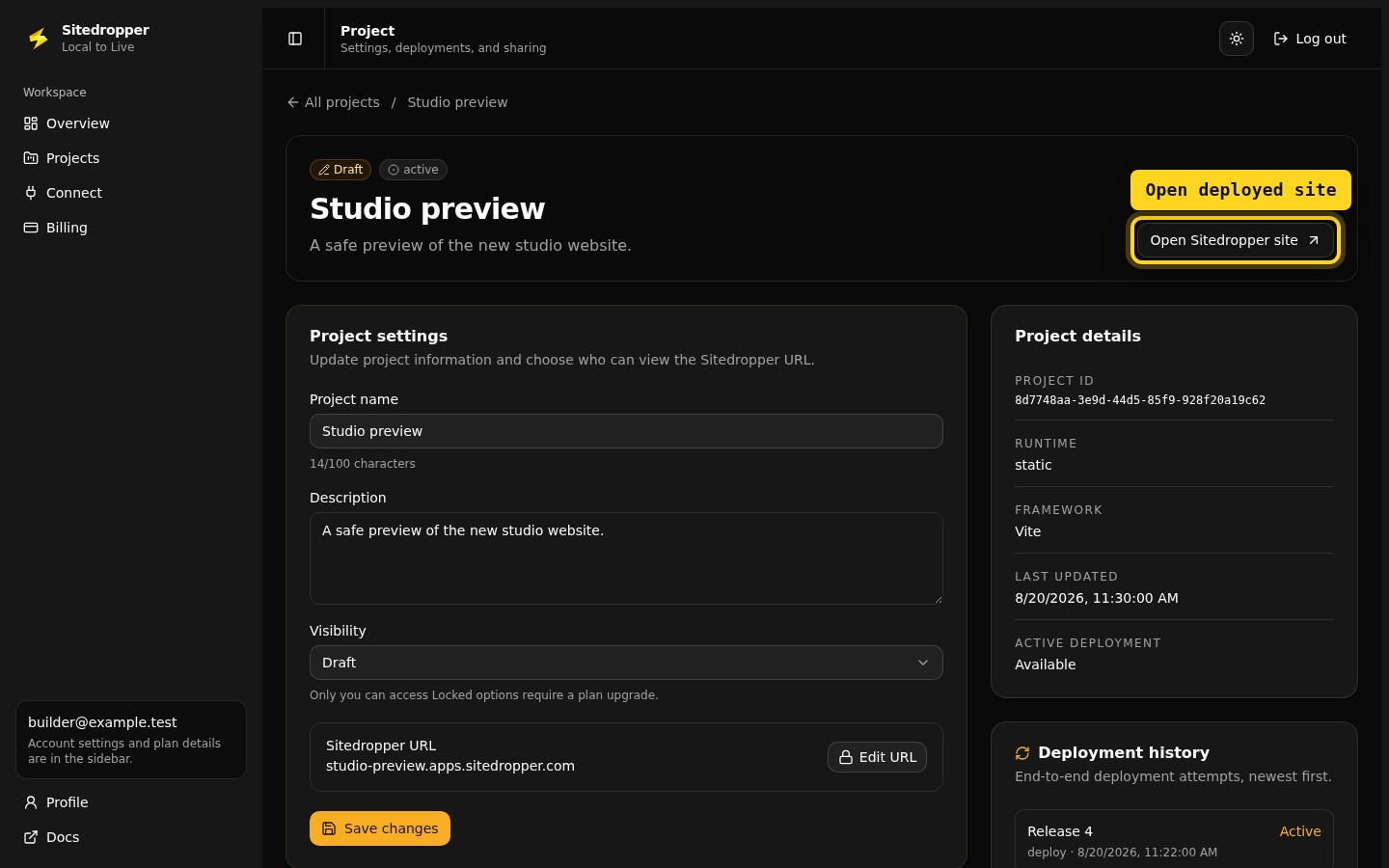
Task: Click the runtime value static
Action: 1033,465
